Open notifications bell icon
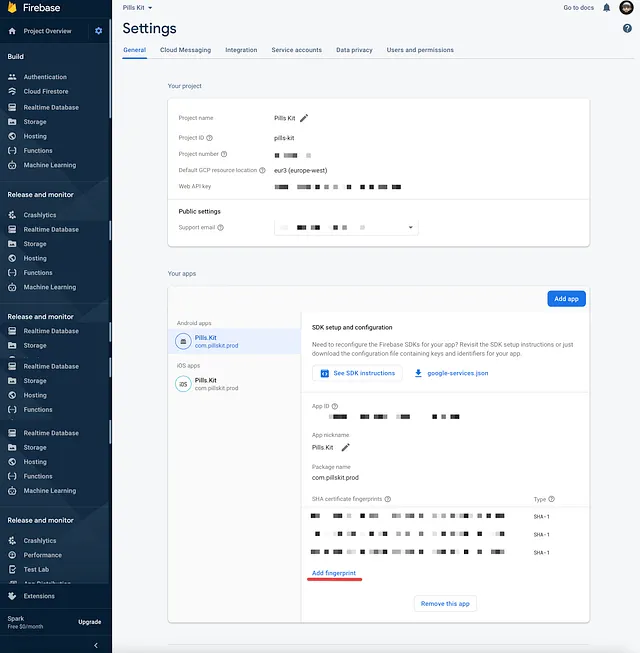The image size is (640, 653). (x=607, y=7)
